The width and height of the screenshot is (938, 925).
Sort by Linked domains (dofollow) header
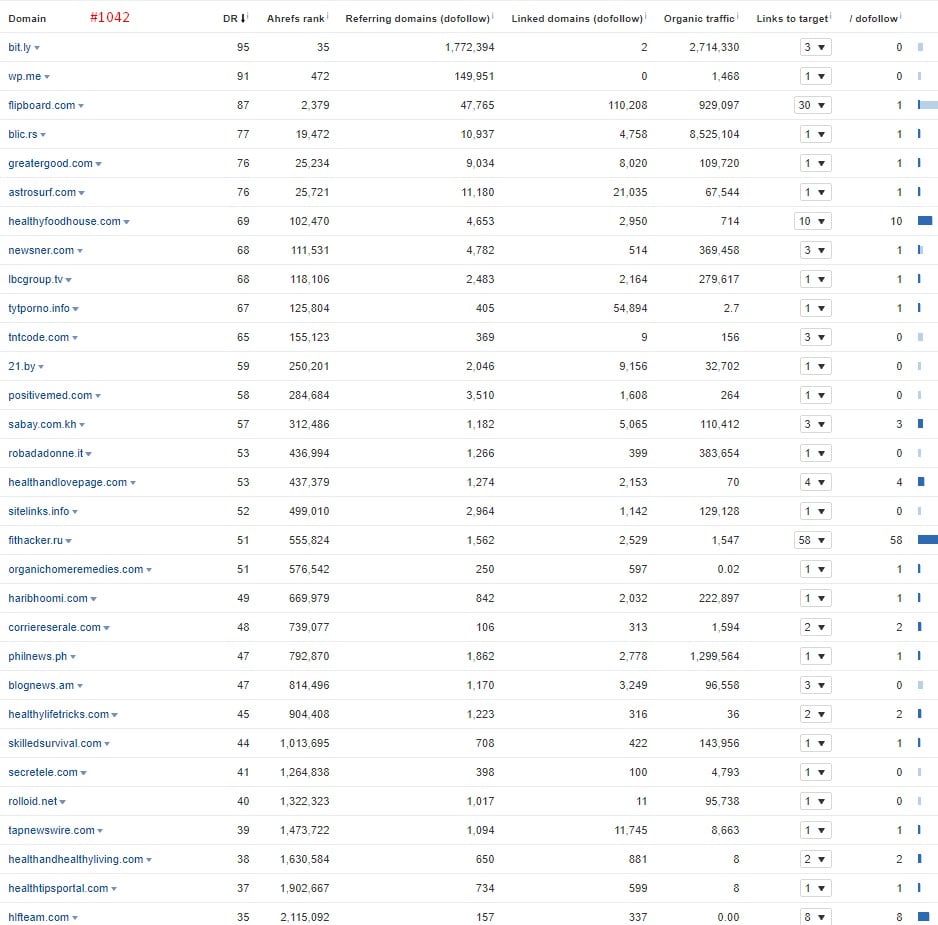pyautogui.click(x=577, y=19)
